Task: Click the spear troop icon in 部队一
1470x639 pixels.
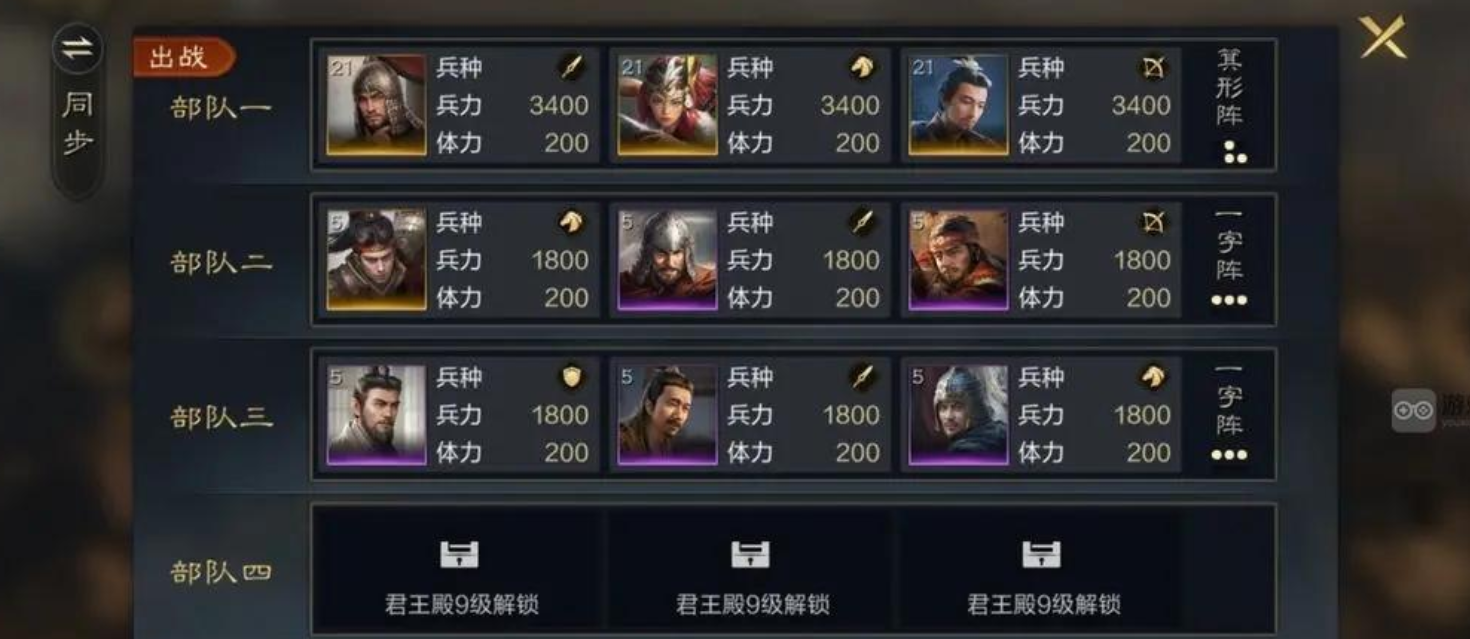Action: [x=572, y=67]
